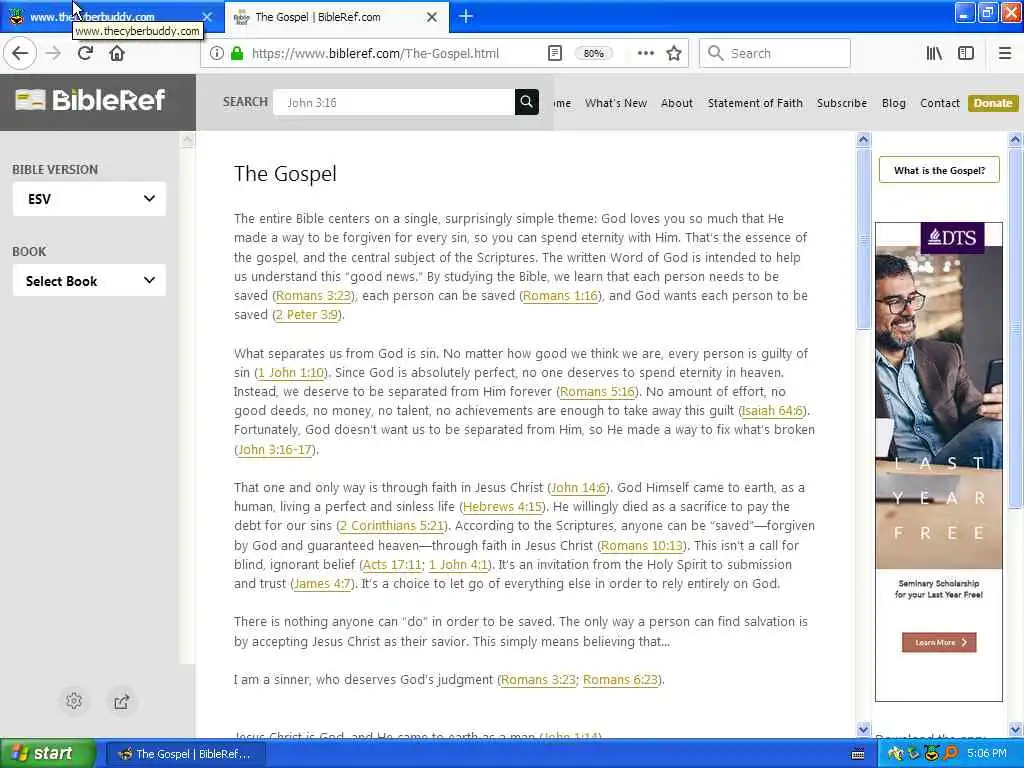
Task: Open the Romans 10:13 link
Action: click(x=641, y=545)
